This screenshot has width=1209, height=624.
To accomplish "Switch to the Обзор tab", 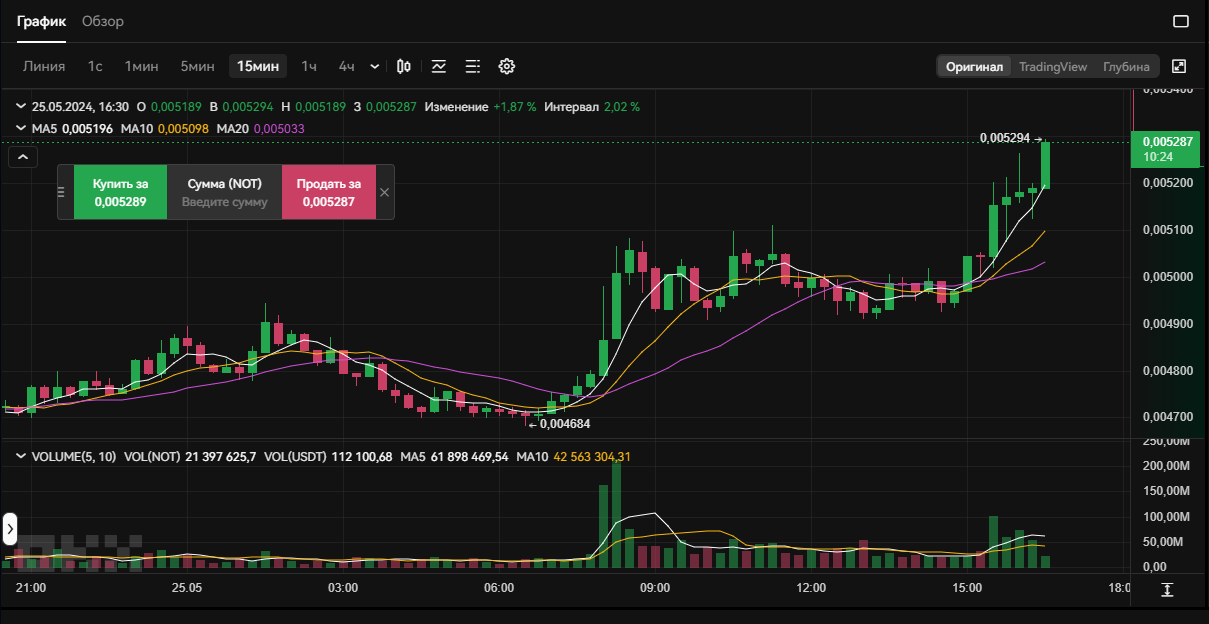I will (103, 21).
